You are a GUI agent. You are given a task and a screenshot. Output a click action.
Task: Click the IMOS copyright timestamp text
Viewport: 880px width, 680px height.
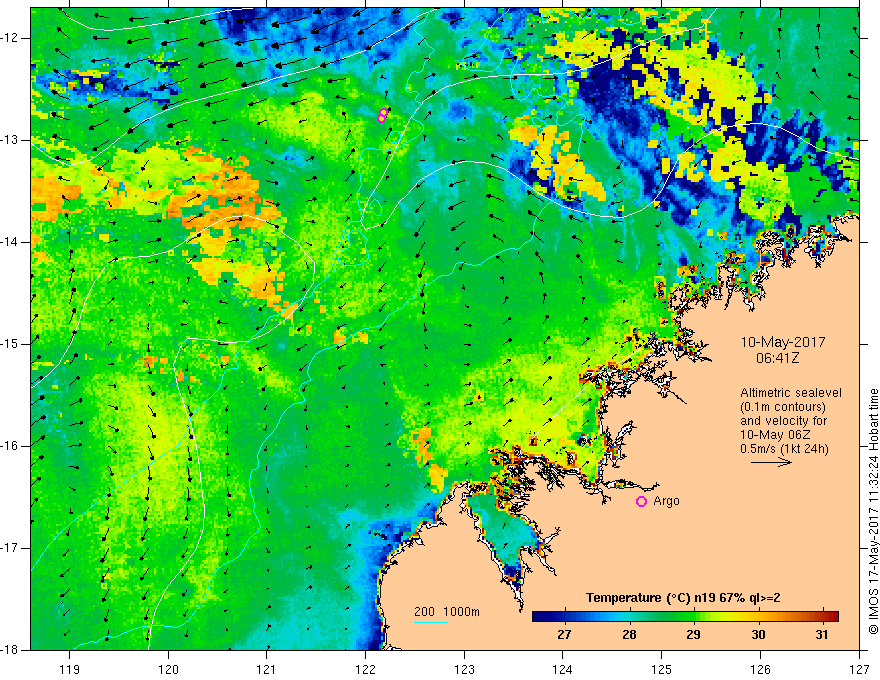click(873, 511)
